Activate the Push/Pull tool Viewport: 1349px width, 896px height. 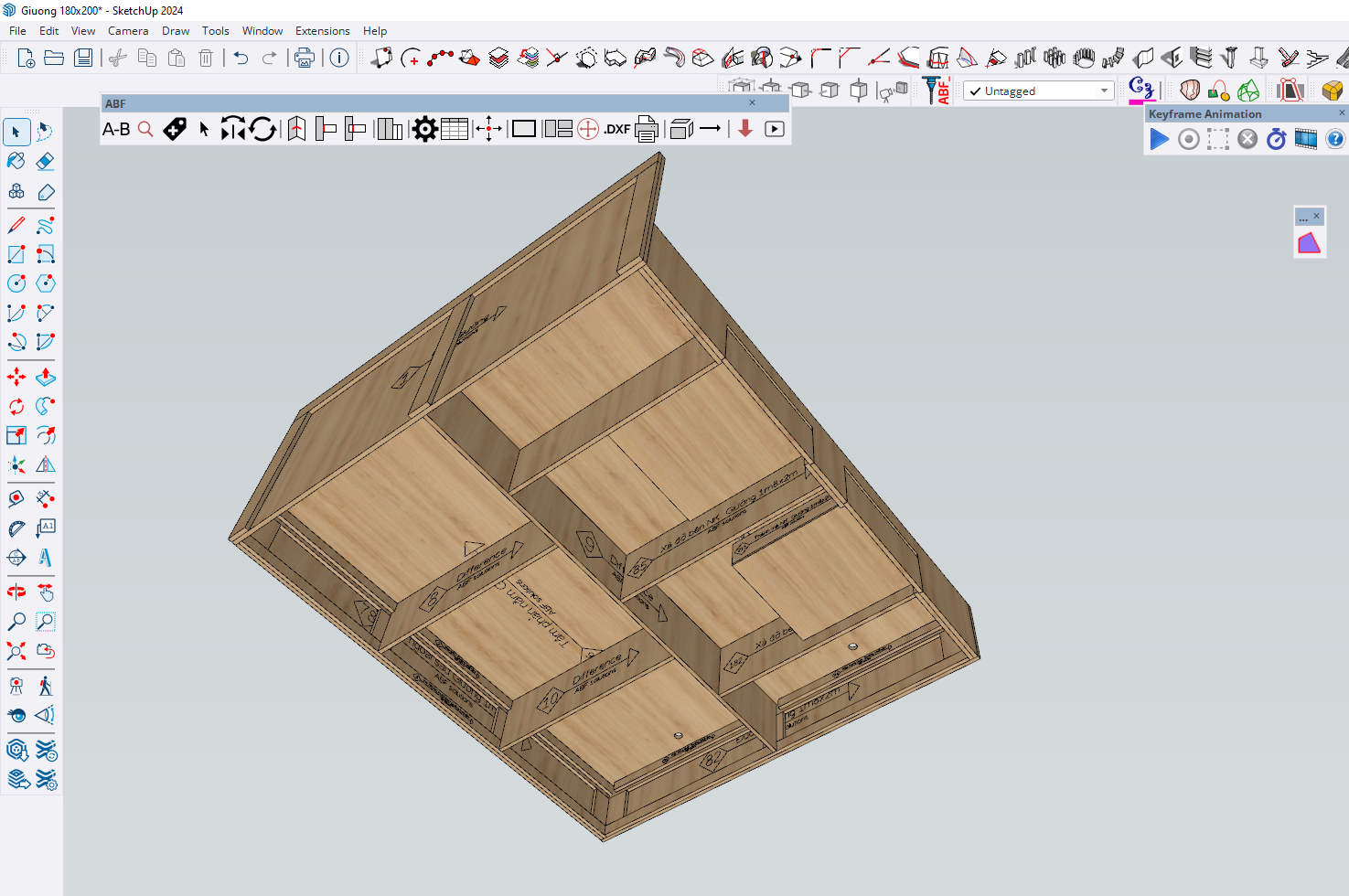click(x=45, y=377)
